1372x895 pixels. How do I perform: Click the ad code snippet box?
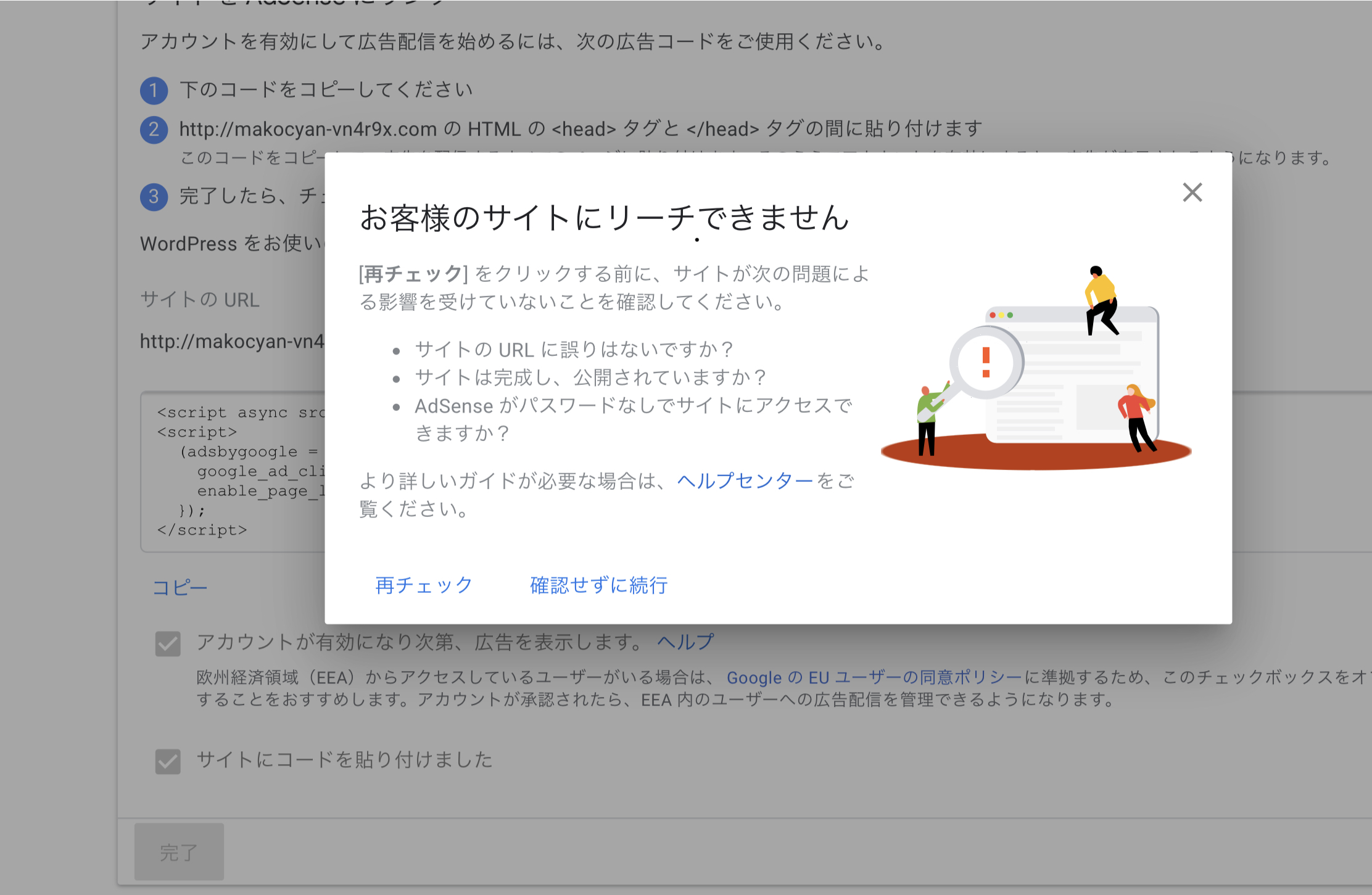click(233, 471)
